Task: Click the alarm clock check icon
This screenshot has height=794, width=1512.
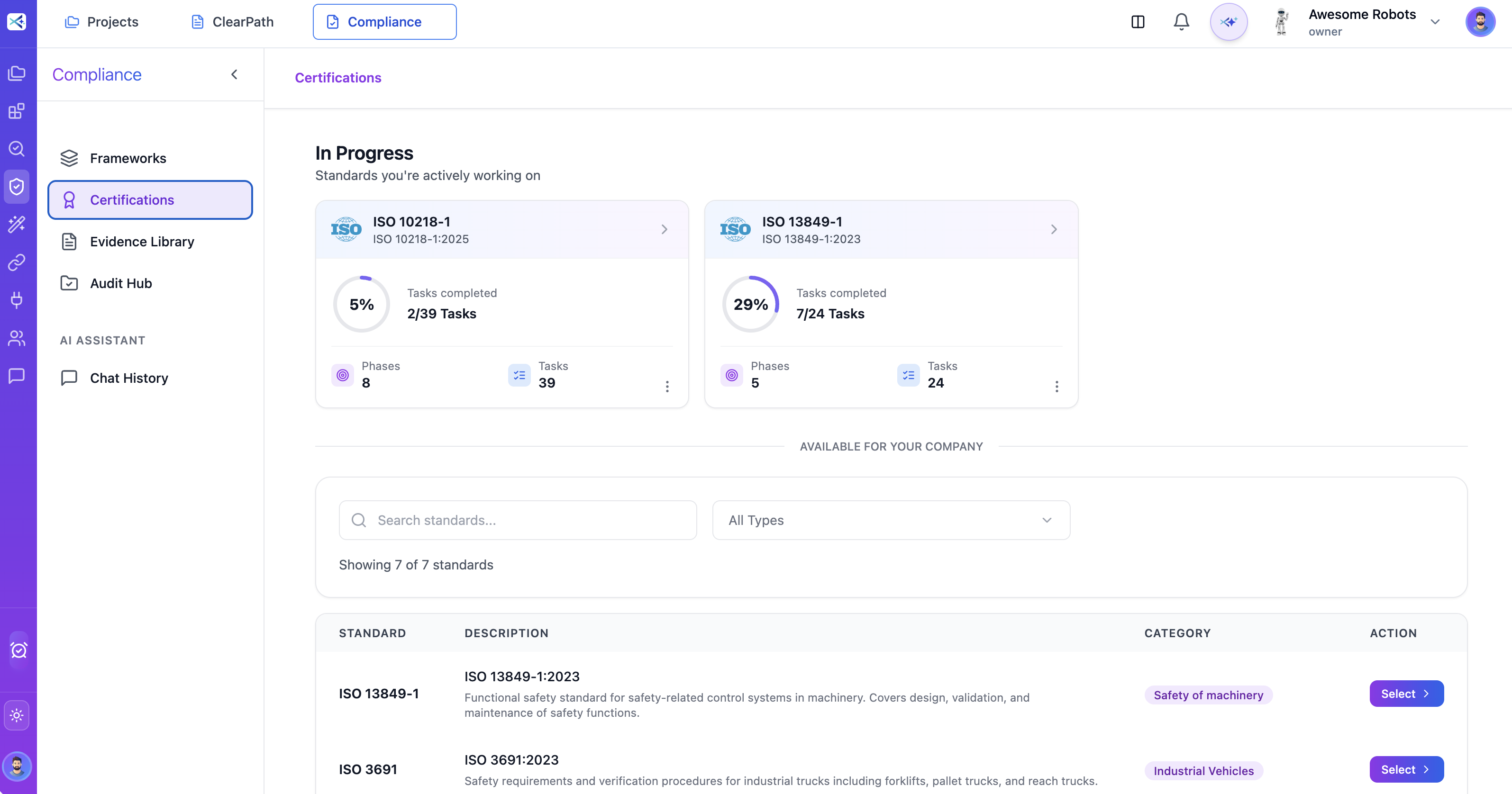Action: 18,650
